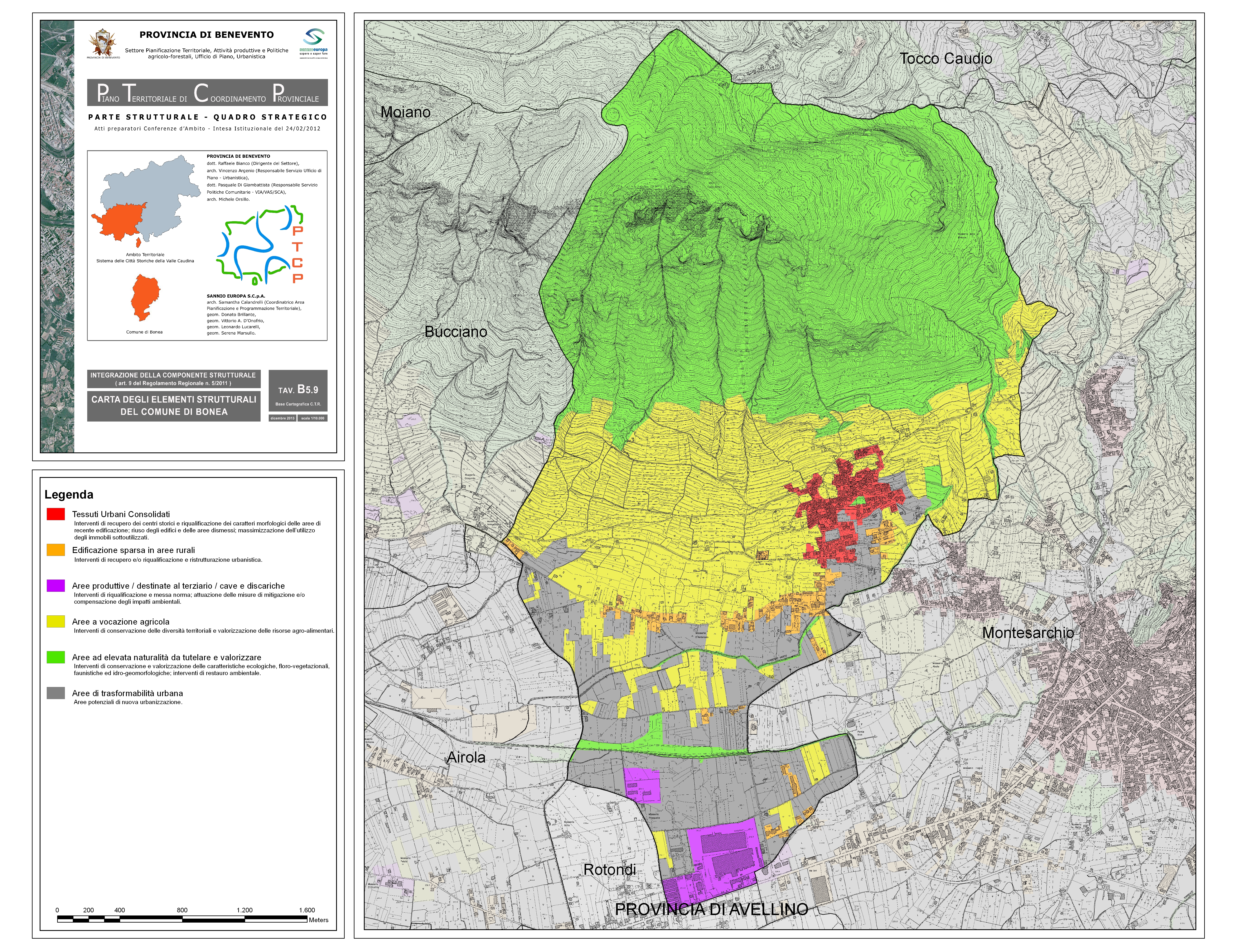Viewport: 1233px width, 952px height.
Task: Click the 'Bucciano' map label
Action: 456,332
